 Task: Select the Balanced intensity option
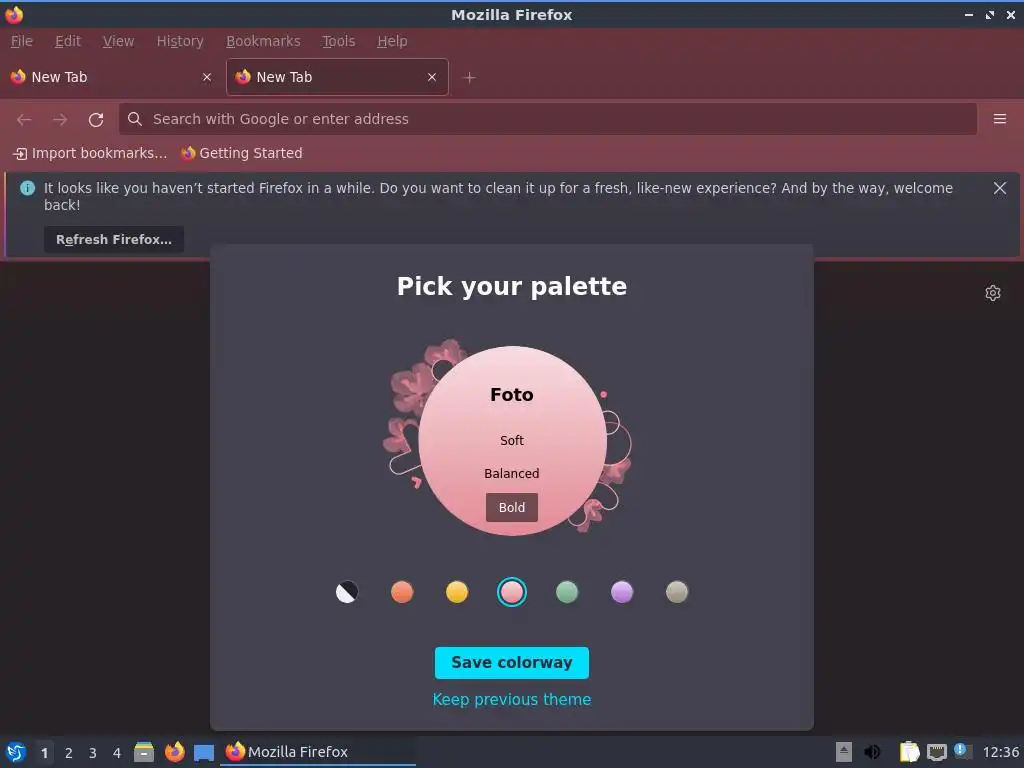point(511,473)
